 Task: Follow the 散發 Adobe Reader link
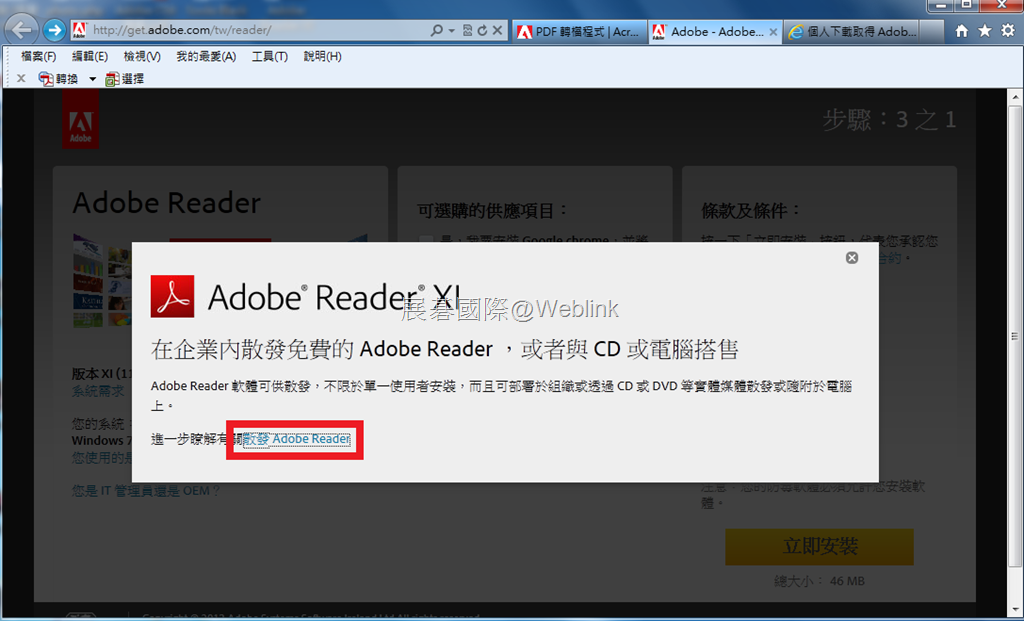pyautogui.click(x=297, y=439)
